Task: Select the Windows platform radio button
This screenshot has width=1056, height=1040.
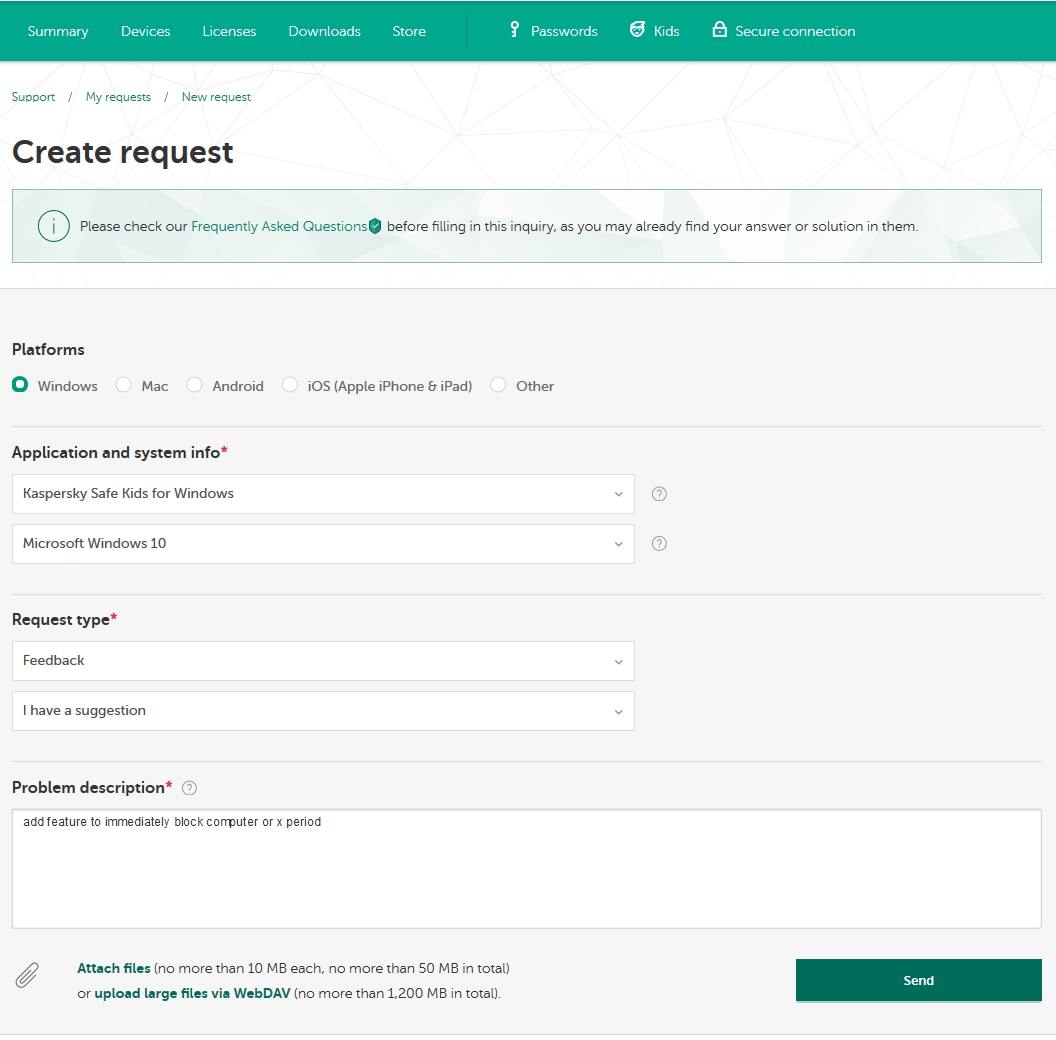Action: point(20,385)
